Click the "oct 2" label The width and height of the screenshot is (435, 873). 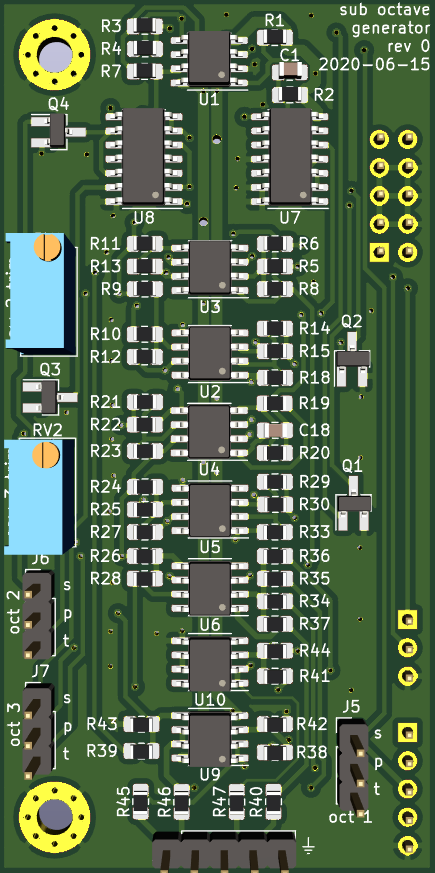pos(14,611)
